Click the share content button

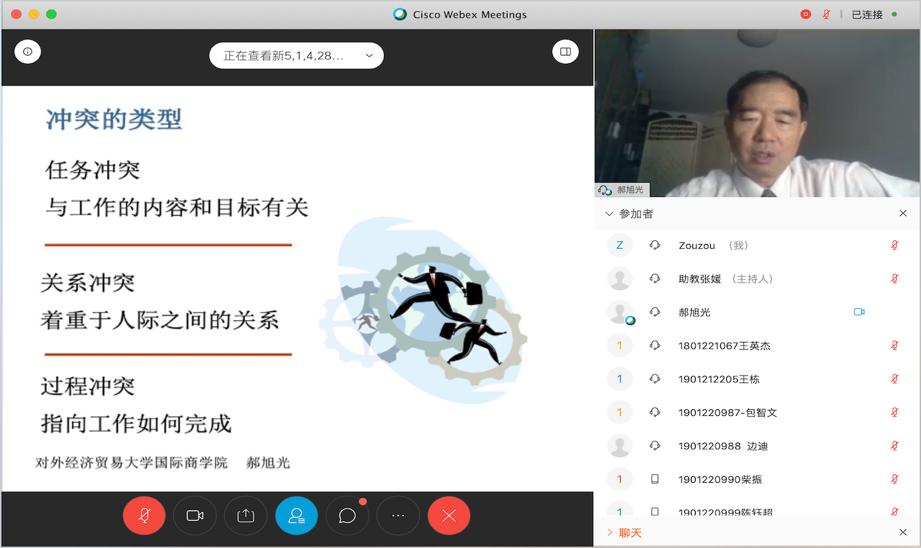point(246,516)
